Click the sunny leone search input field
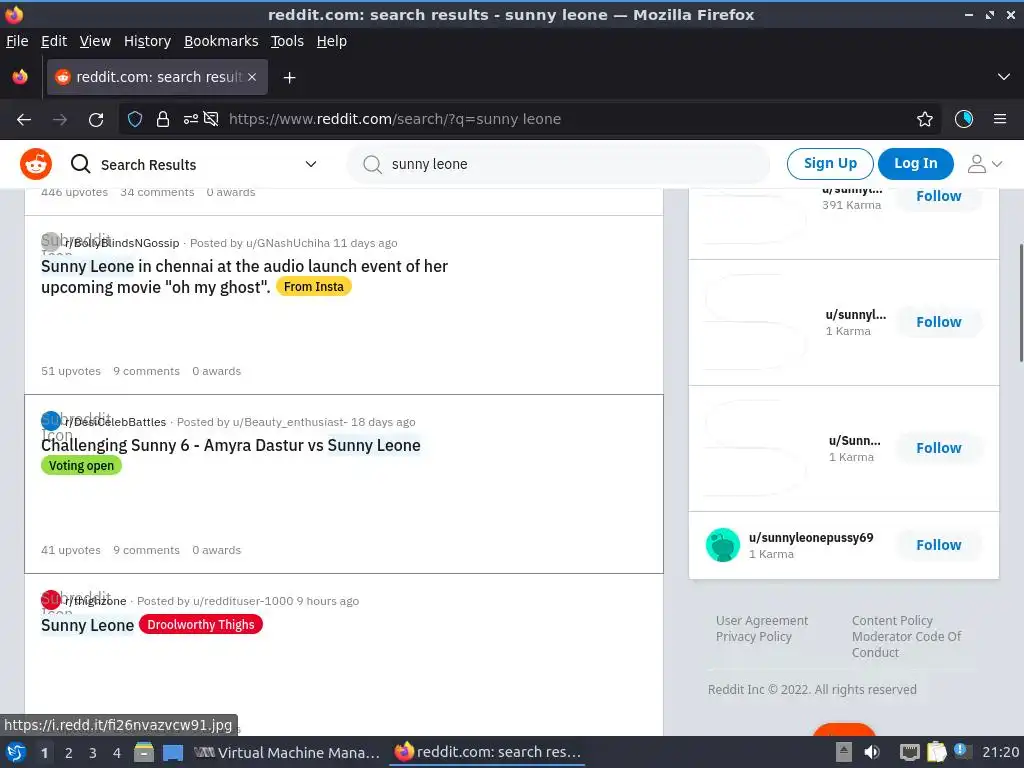The width and height of the screenshot is (1024, 768). coord(558,164)
